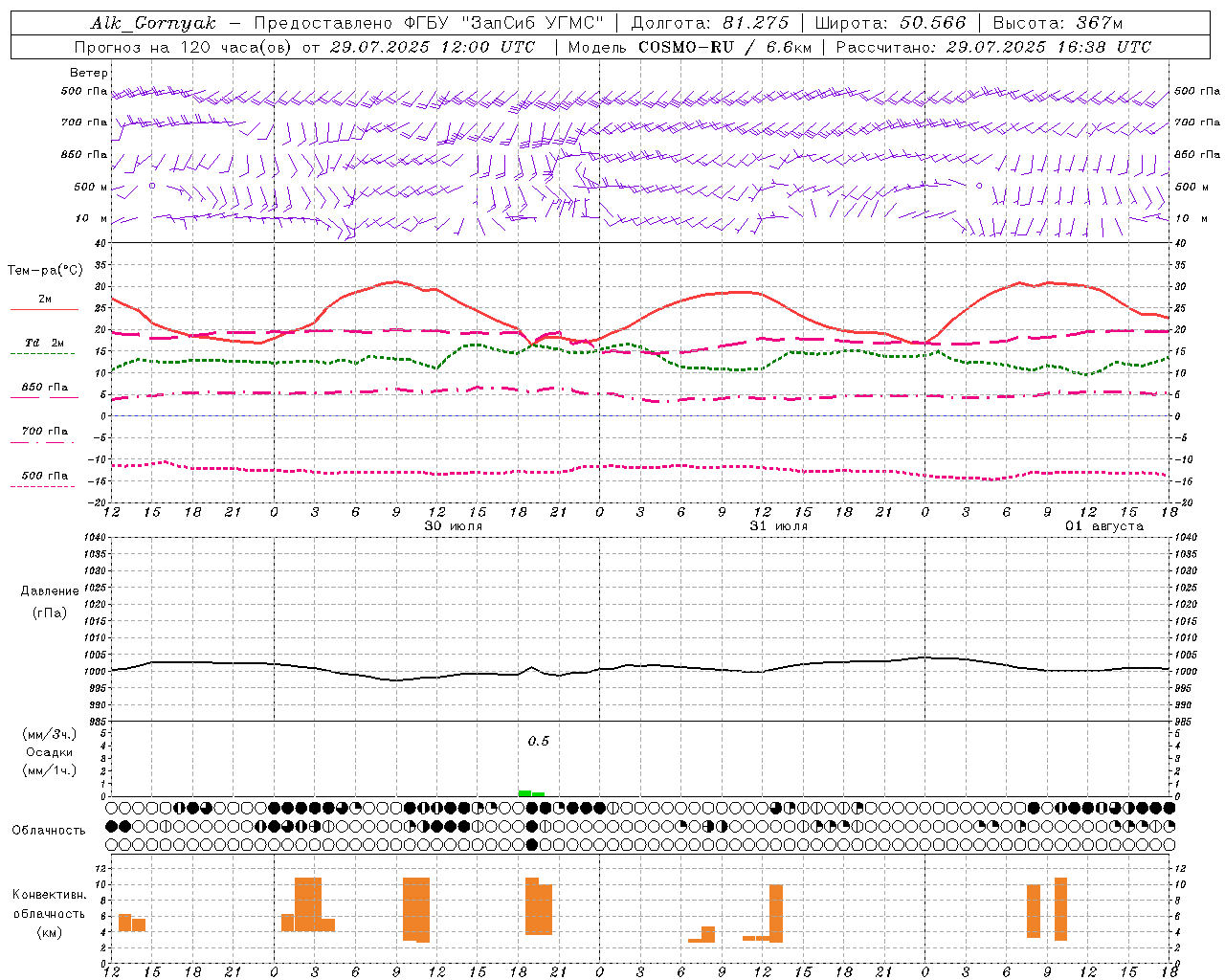Click the '01 августа' date label
The height and width of the screenshot is (980, 1225).
[1103, 526]
